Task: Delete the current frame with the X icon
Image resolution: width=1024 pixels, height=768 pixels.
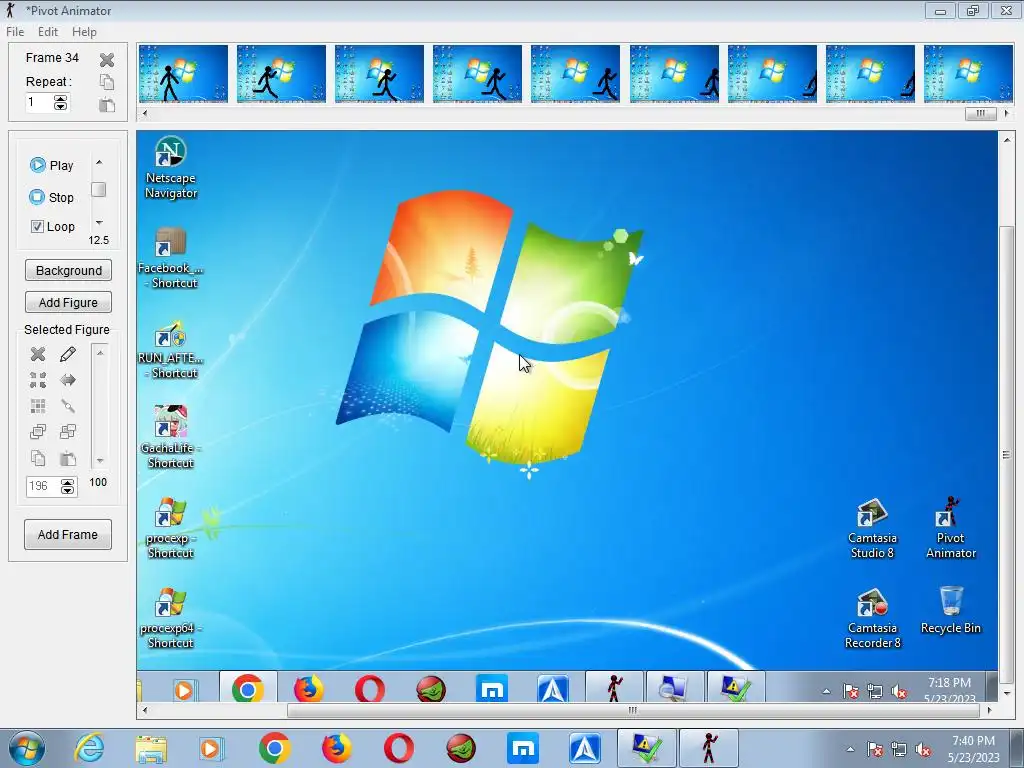Action: pyautogui.click(x=107, y=59)
